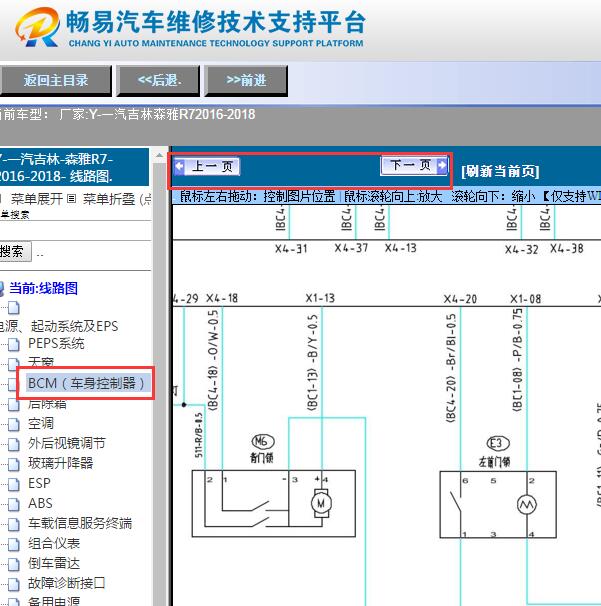Open the ESP wiring diagram
The height and width of the screenshot is (606, 601).
pos(39,483)
